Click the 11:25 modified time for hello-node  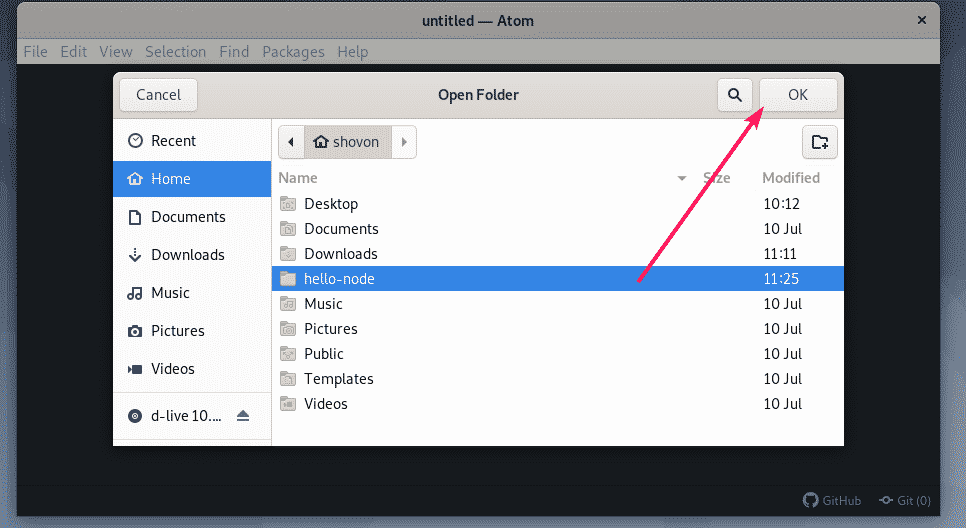click(781, 278)
